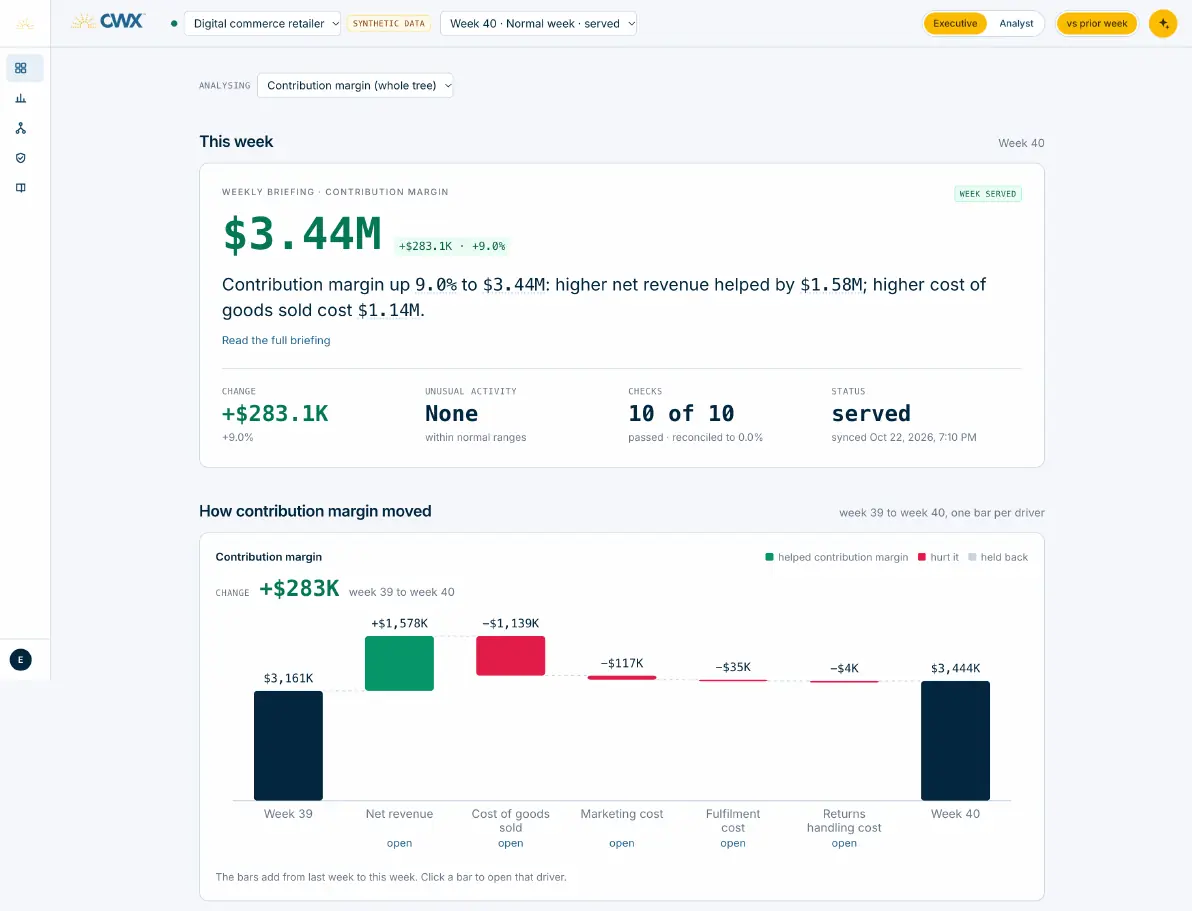
Task: Open the user avatar E
Action: 21,659
